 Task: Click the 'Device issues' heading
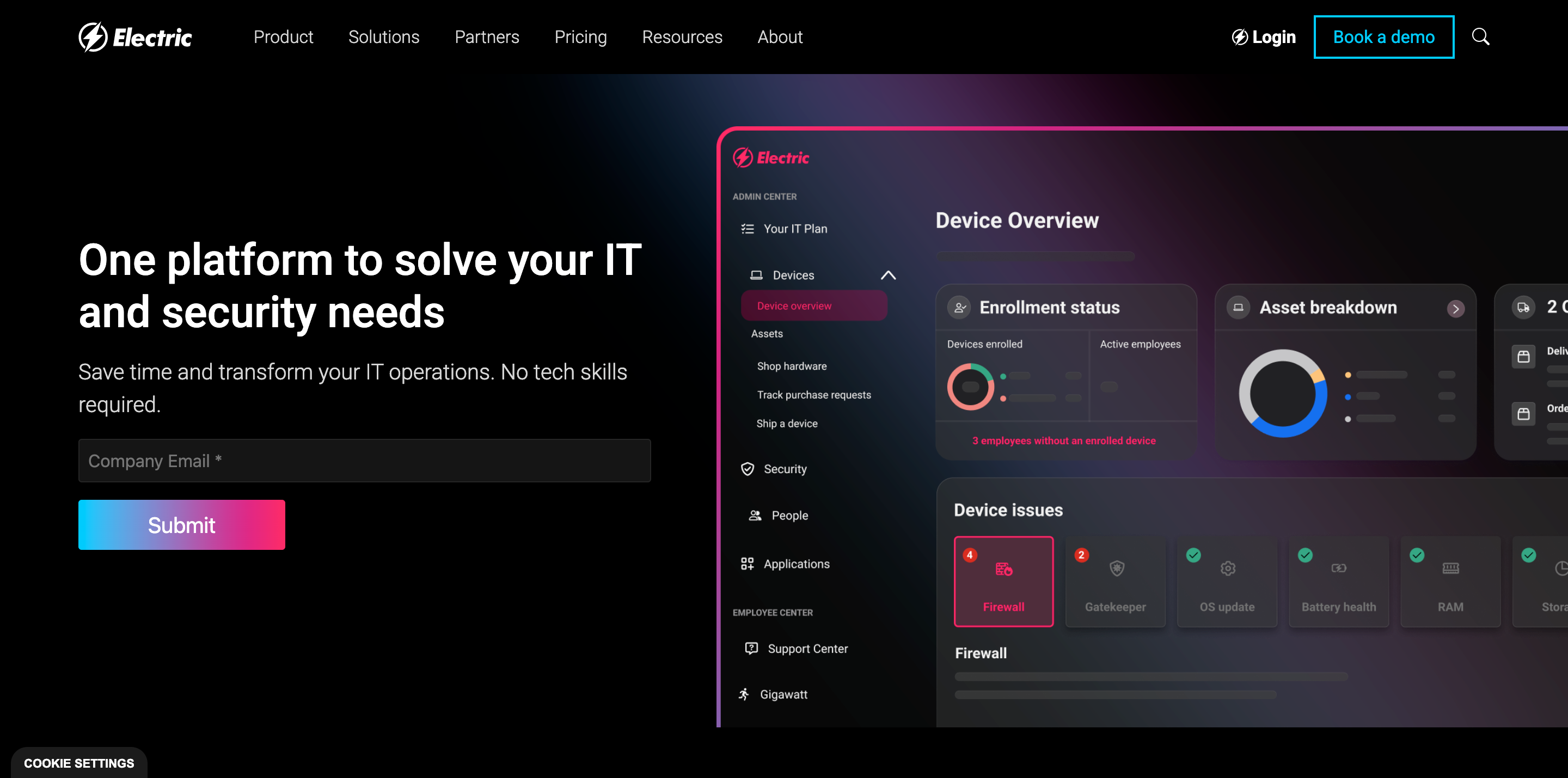pyautogui.click(x=1008, y=510)
